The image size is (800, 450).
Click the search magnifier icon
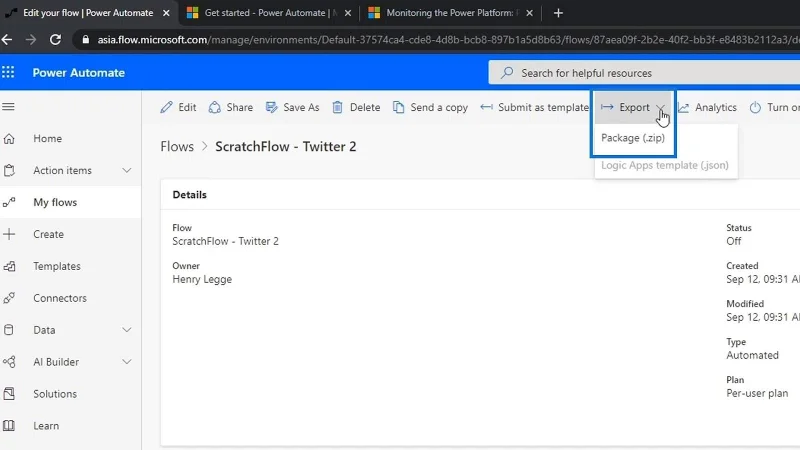point(507,72)
